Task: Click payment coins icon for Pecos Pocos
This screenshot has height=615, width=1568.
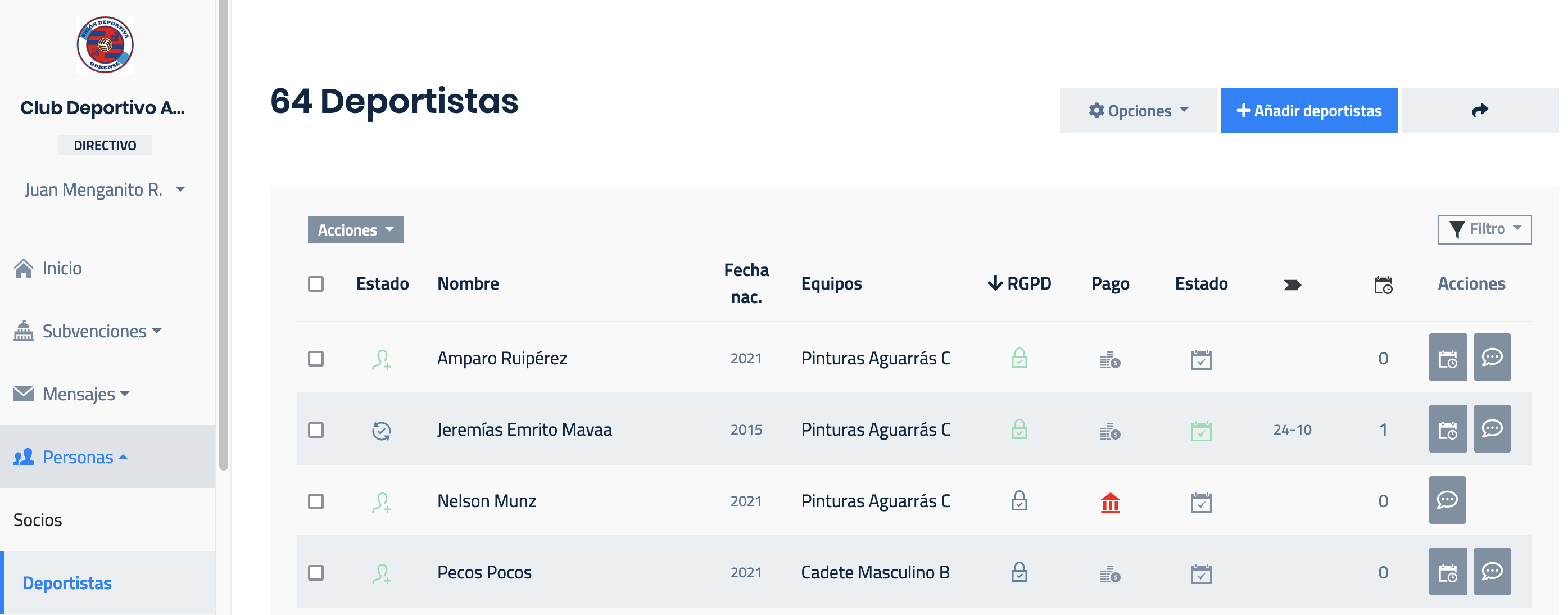Action: coord(1109,573)
